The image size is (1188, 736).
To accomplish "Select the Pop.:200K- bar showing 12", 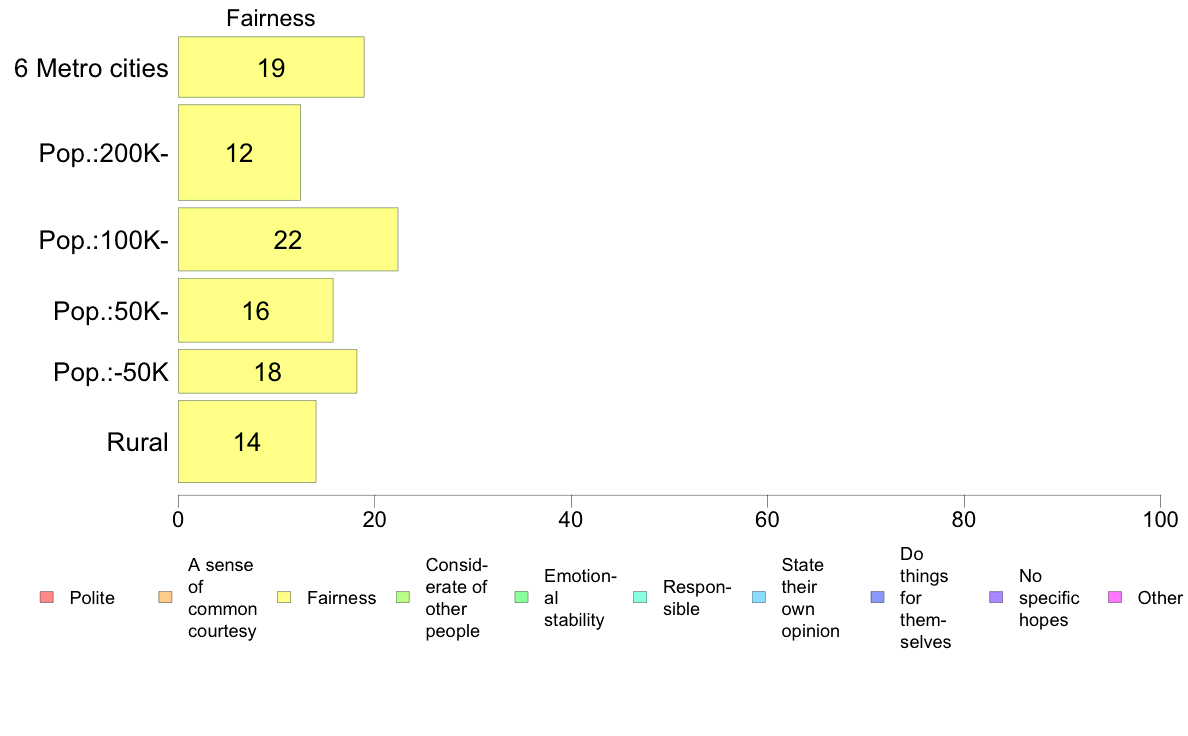I will point(239,152).
